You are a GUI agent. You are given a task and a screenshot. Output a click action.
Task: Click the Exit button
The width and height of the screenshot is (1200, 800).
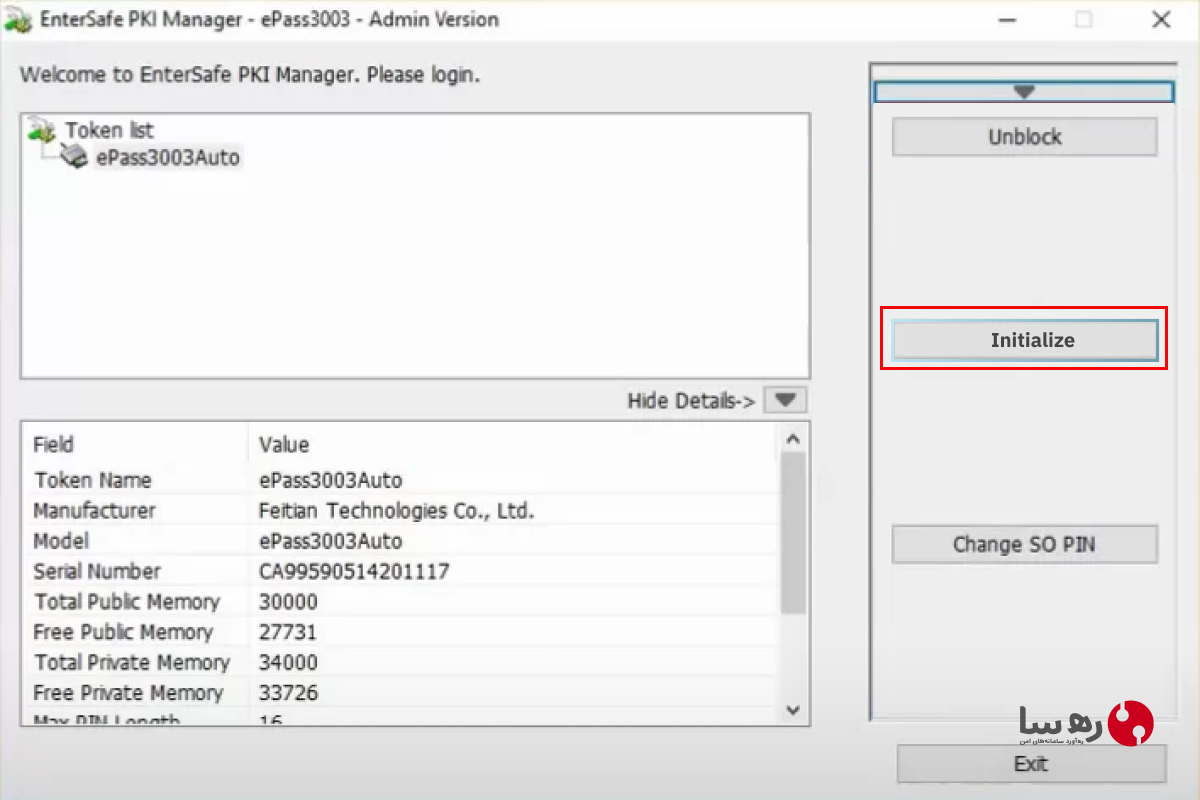tap(1031, 764)
